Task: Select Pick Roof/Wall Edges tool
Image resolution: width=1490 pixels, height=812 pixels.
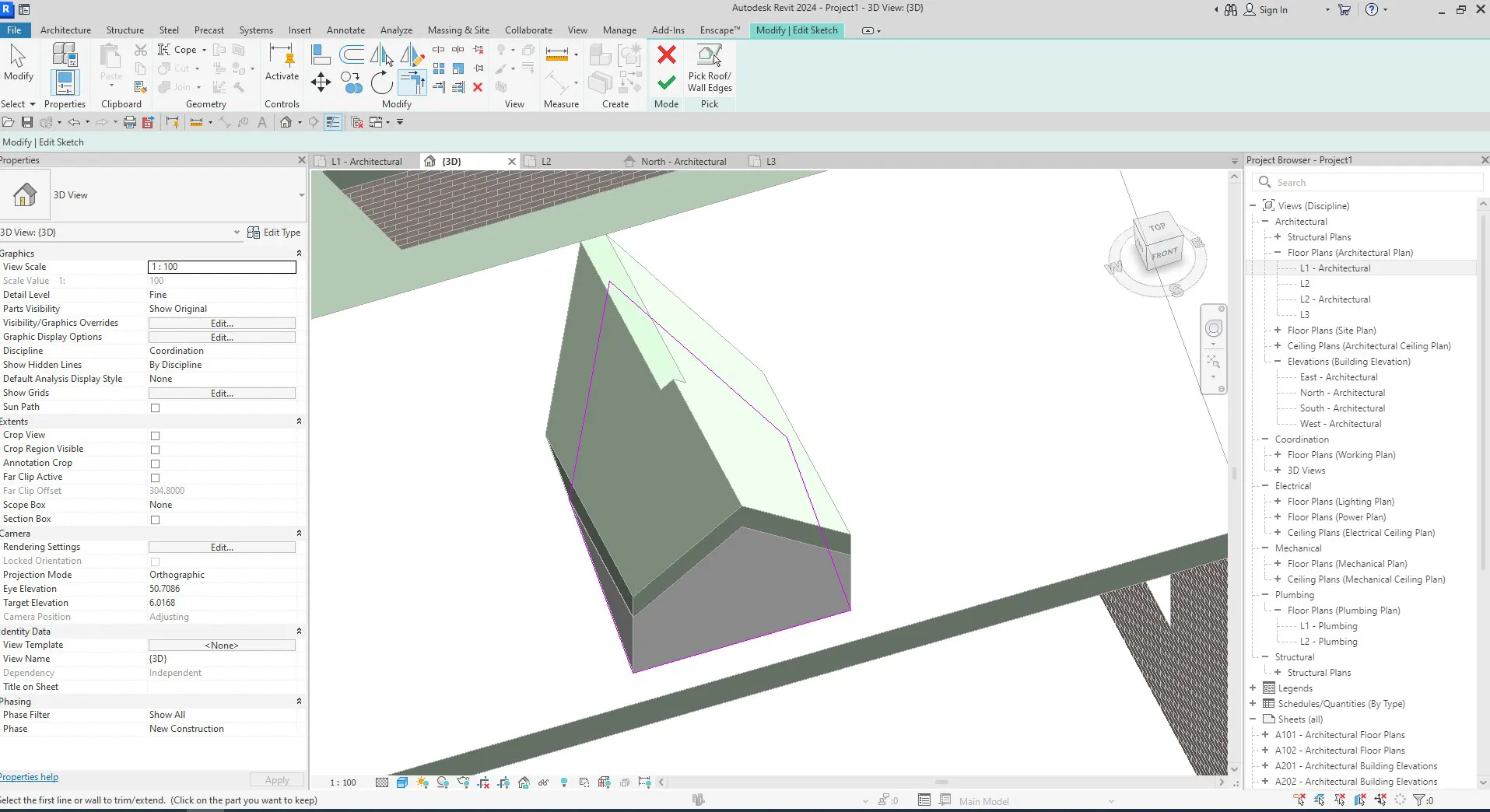Action: coord(709,68)
